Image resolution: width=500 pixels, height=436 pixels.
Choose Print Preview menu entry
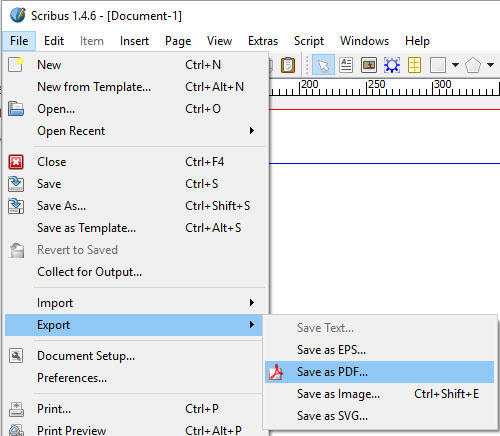(134, 429)
